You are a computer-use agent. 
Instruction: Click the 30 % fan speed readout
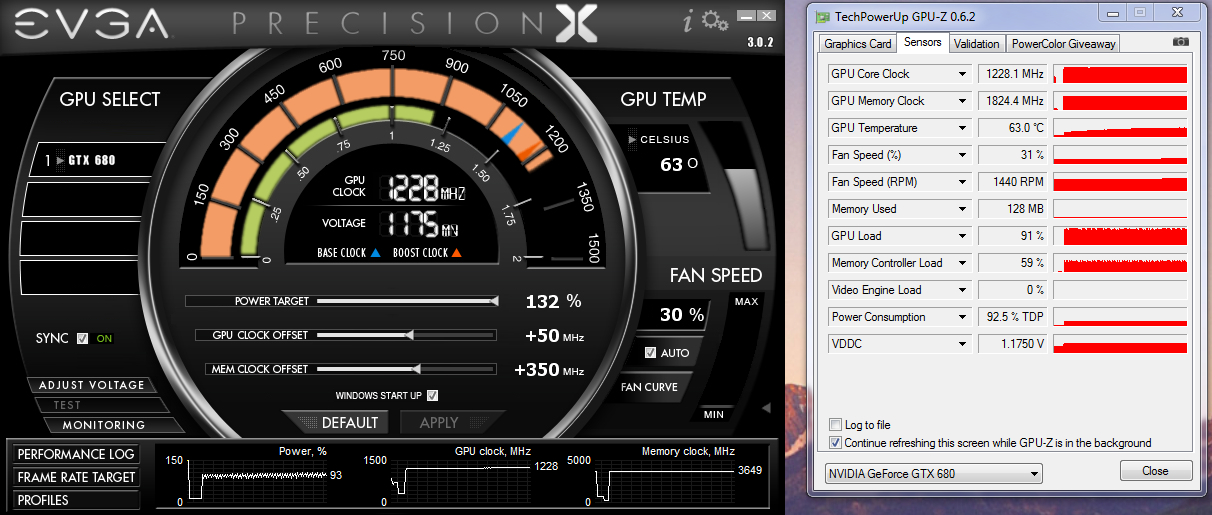[x=682, y=315]
